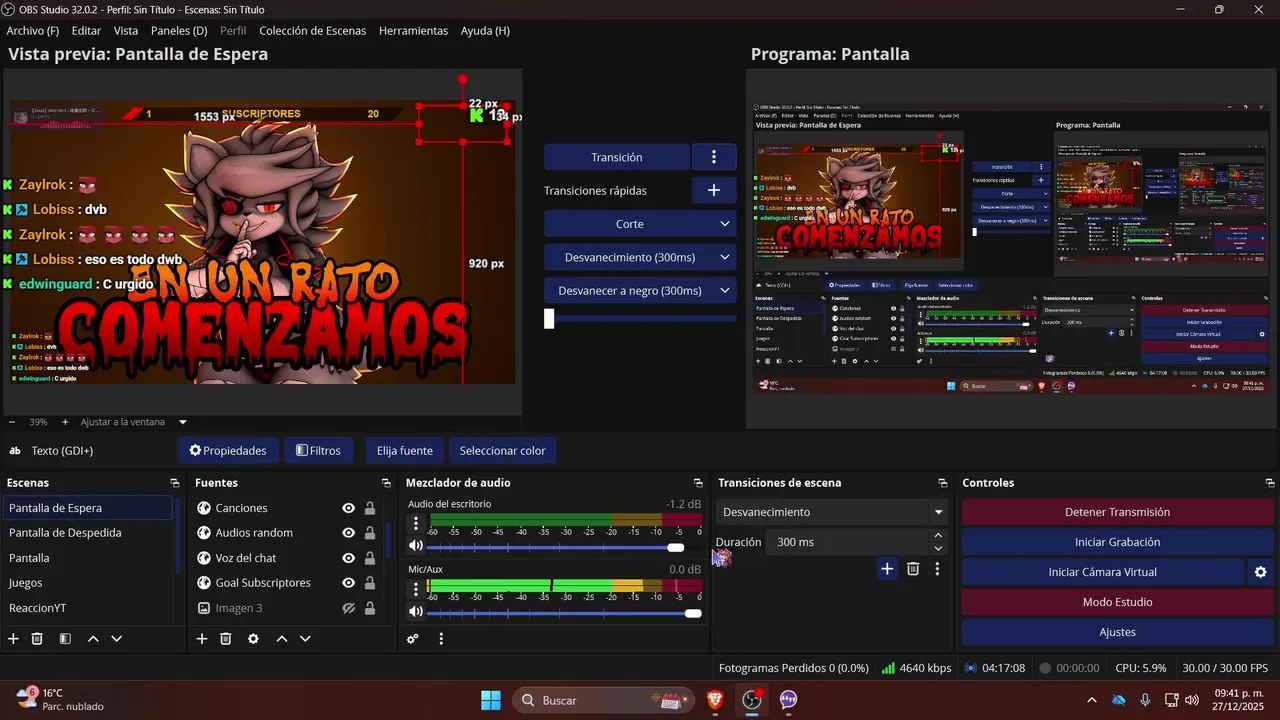The width and height of the screenshot is (1280, 720).
Task: Open the Desvanecimiento scene transition combo box
Action: 832,512
